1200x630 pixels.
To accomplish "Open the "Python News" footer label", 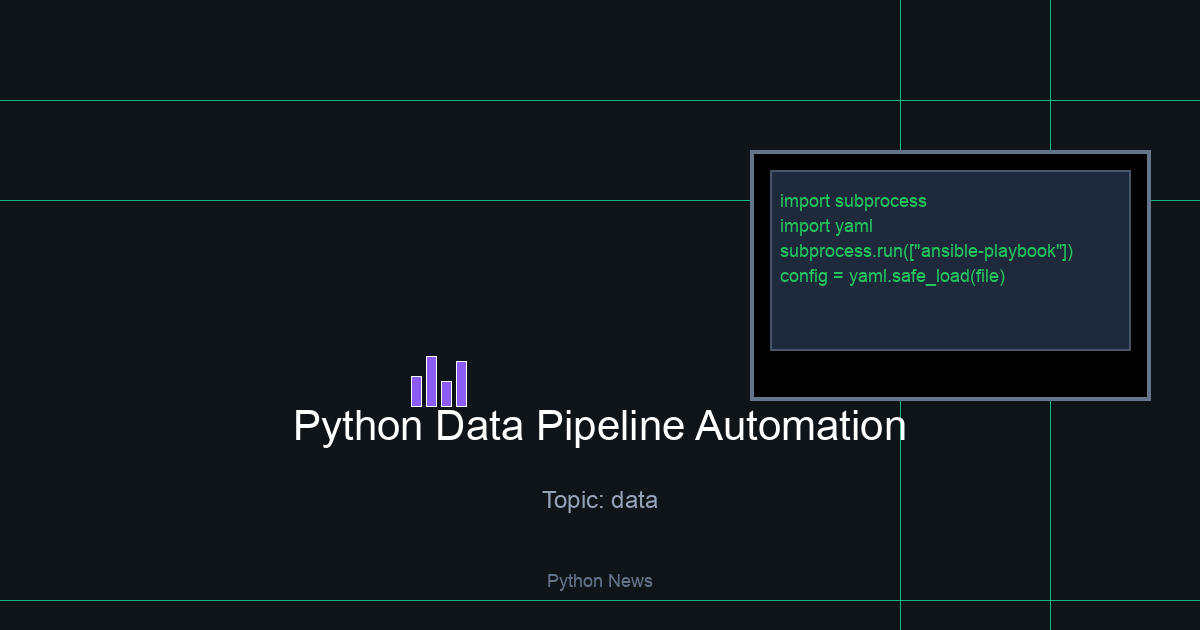I will [x=600, y=581].
